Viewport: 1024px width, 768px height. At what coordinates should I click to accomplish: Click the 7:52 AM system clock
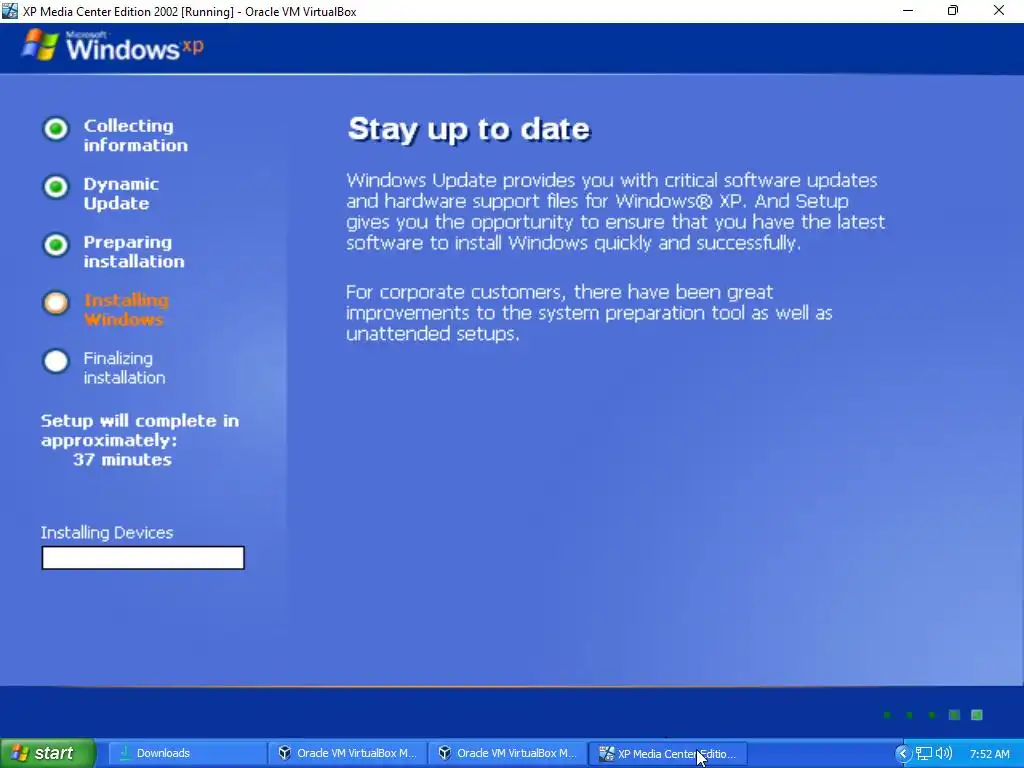pyautogui.click(x=989, y=754)
